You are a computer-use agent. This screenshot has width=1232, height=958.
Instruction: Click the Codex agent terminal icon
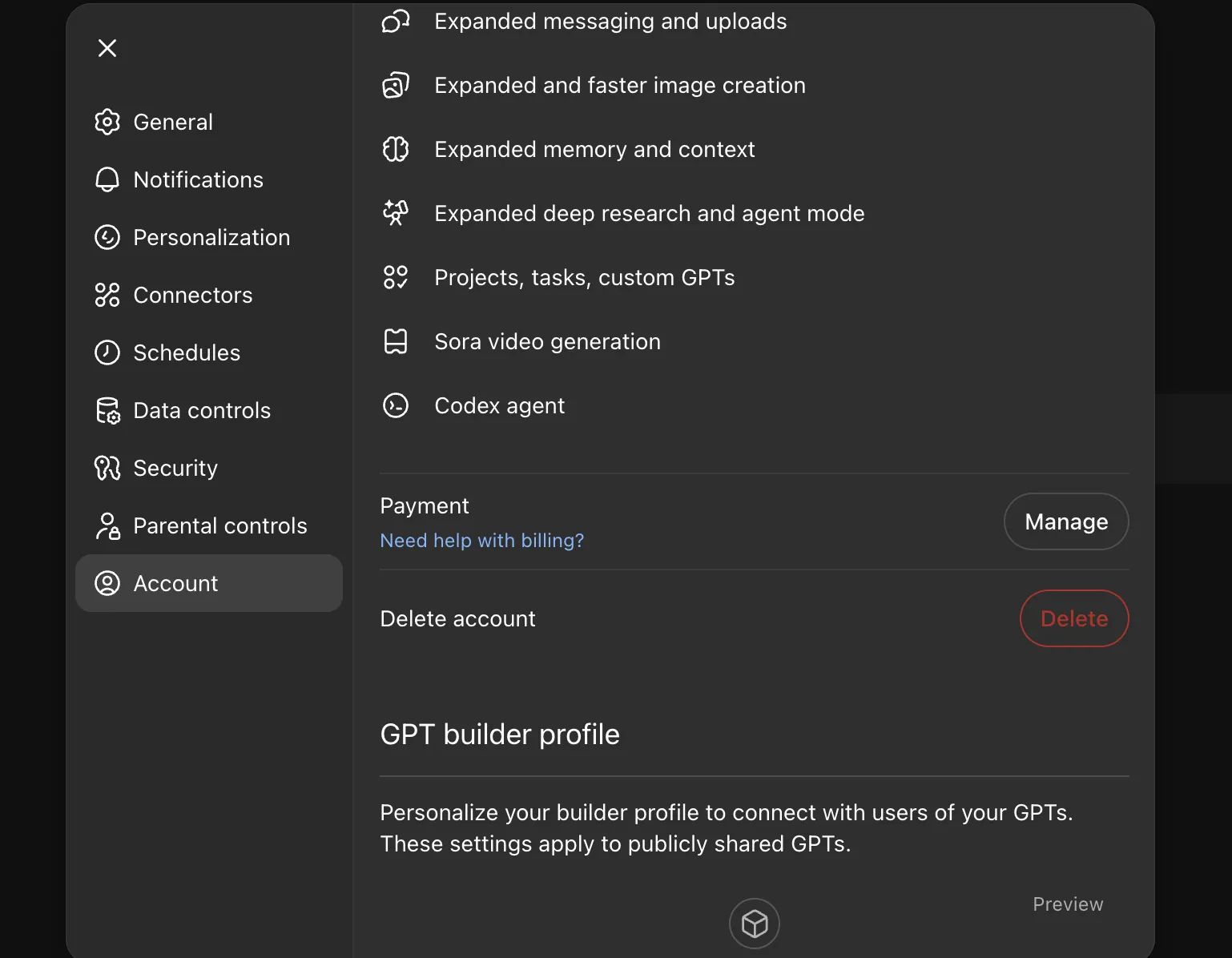[396, 406]
